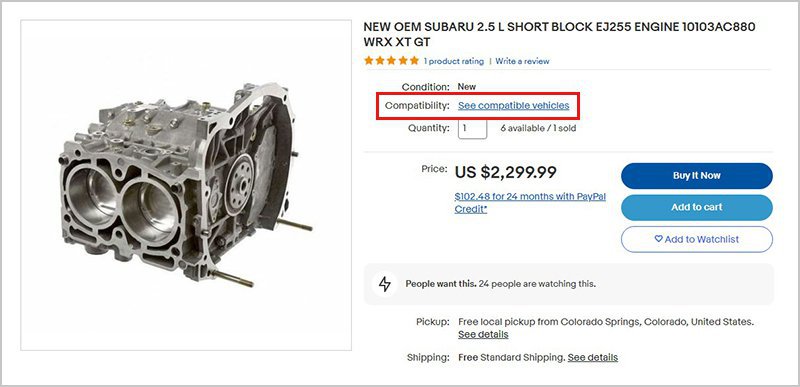The image size is (800, 387).
Task: Click the first orange rating star
Action: click(x=369, y=61)
